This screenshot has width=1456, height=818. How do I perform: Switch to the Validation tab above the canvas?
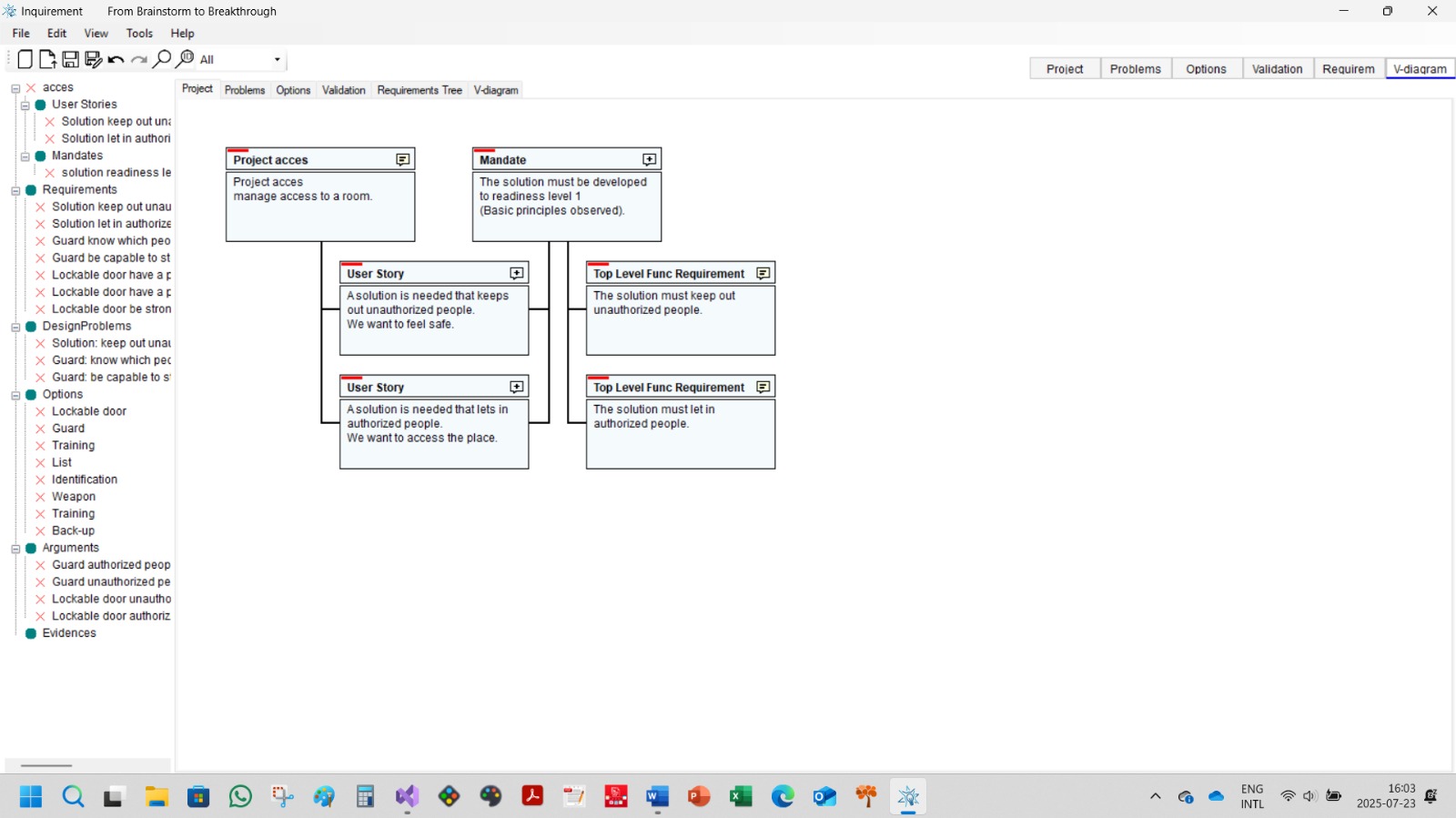(343, 90)
